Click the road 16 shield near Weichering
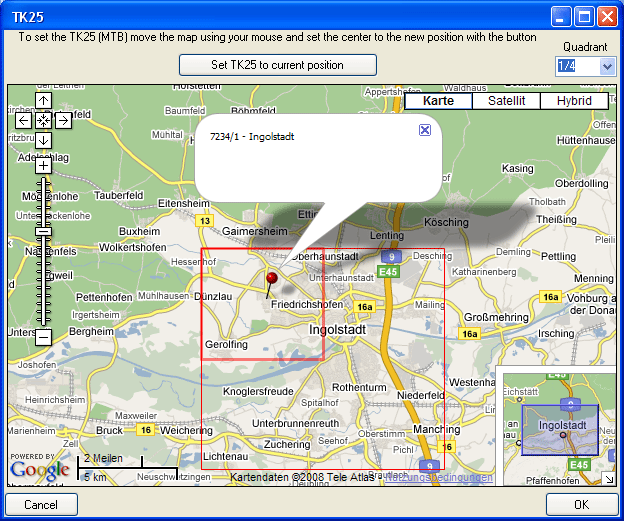The height and width of the screenshot is (521, 624). tap(146, 430)
